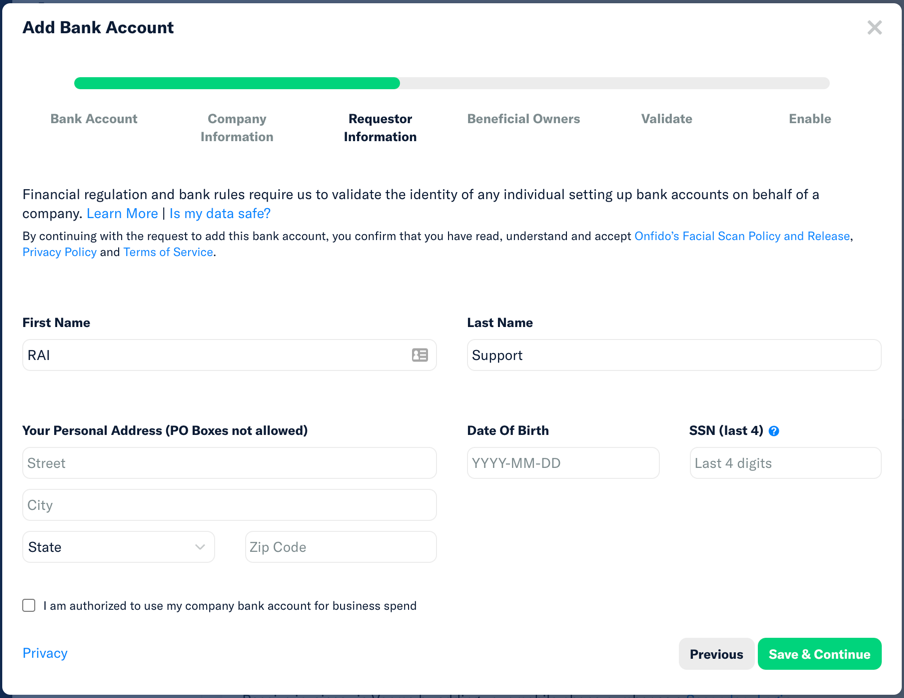
Task: Click Save & Continue
Action: (x=819, y=653)
